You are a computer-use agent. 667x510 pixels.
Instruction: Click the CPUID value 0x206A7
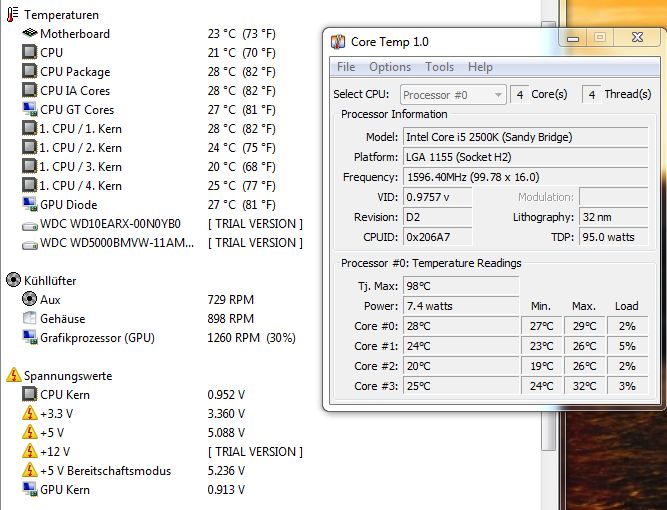[437, 237]
